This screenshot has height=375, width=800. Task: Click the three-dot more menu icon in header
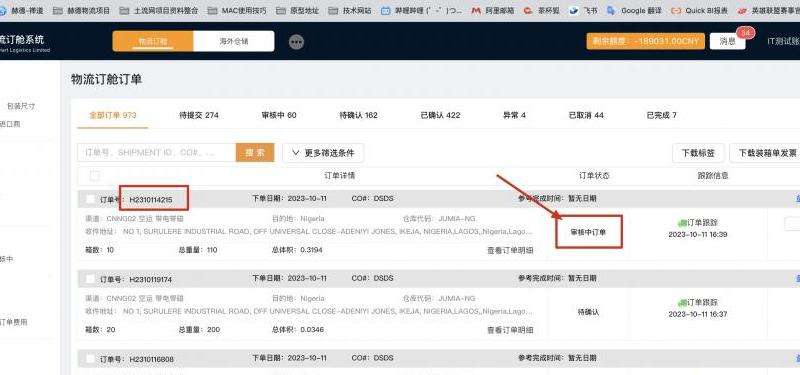tap(296, 42)
